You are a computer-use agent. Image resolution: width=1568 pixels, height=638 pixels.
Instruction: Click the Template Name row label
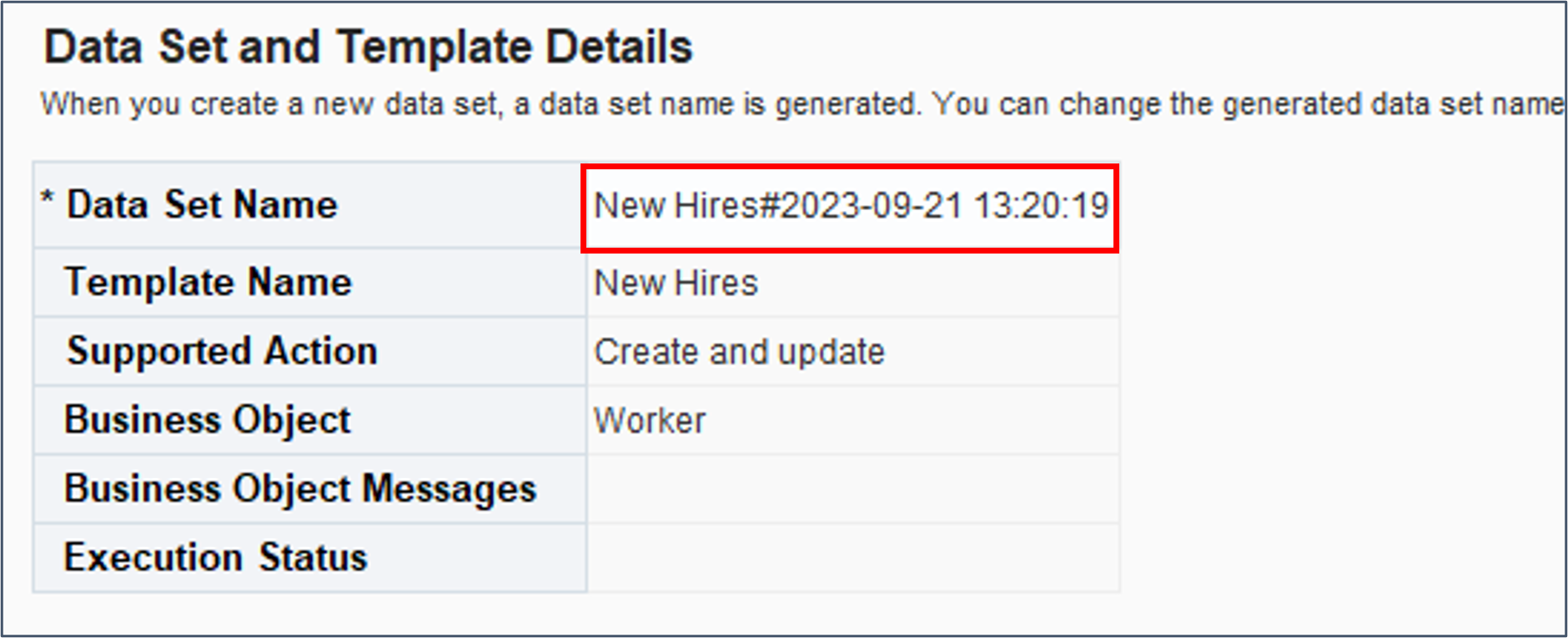[209, 283]
